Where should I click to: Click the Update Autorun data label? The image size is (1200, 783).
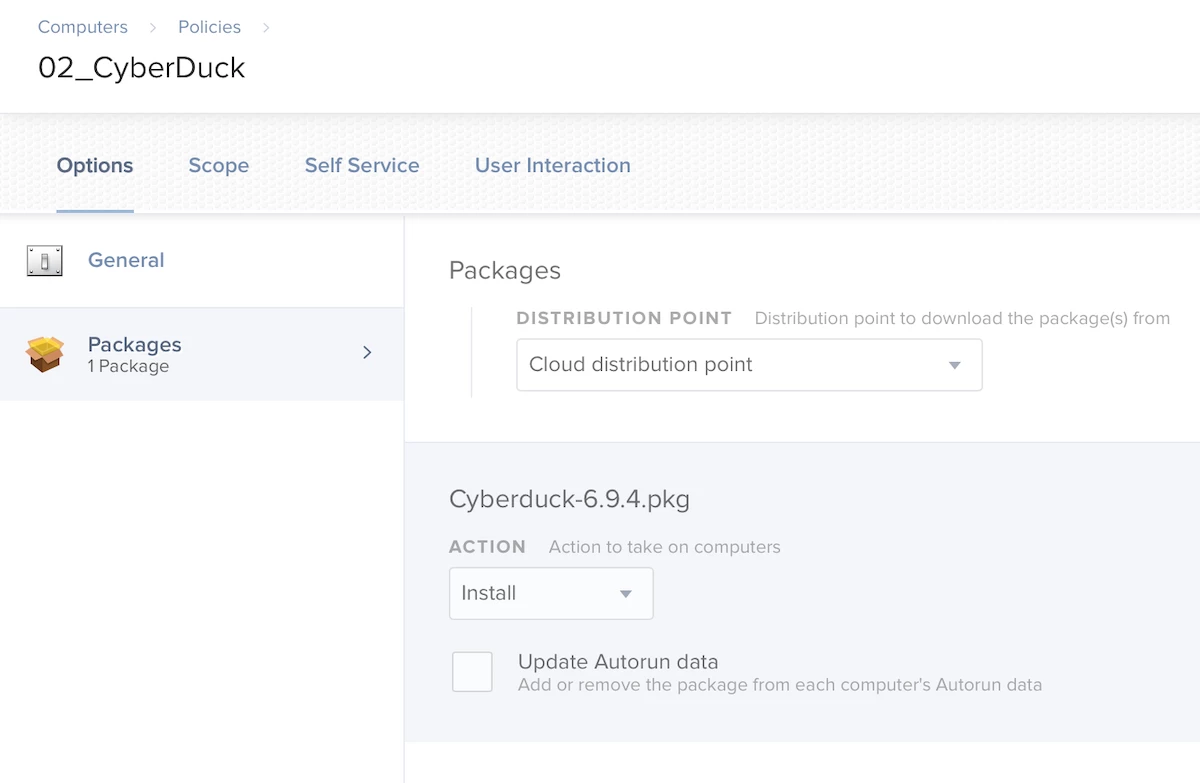click(618, 662)
